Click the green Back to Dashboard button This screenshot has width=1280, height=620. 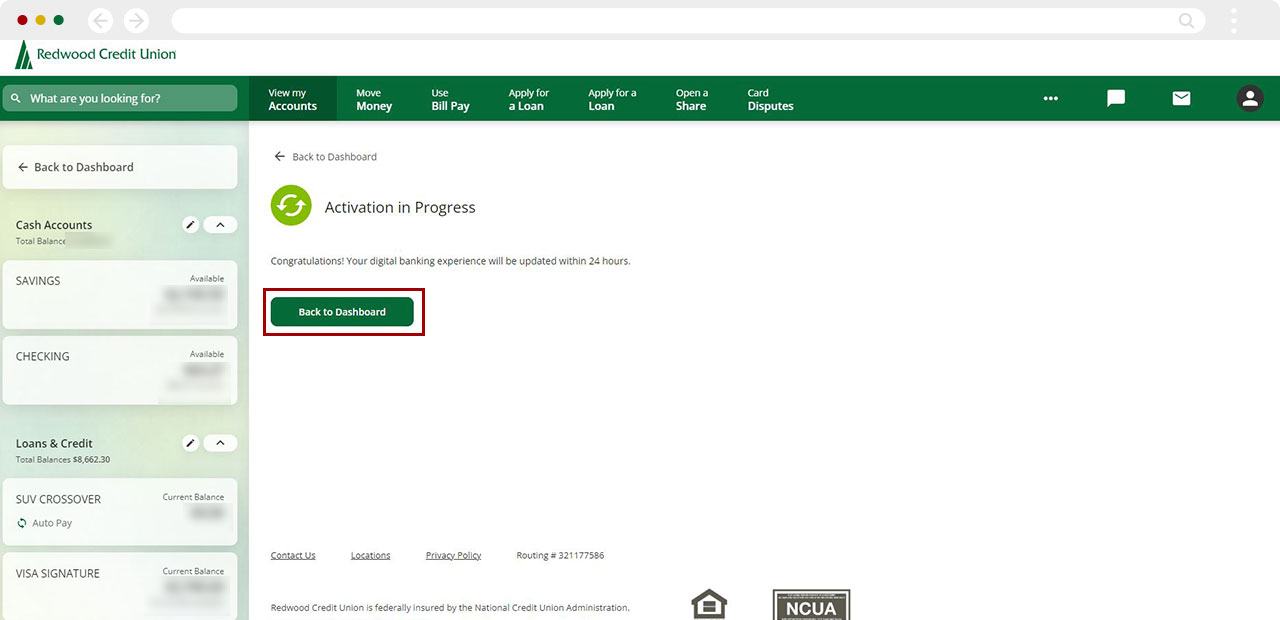point(342,312)
